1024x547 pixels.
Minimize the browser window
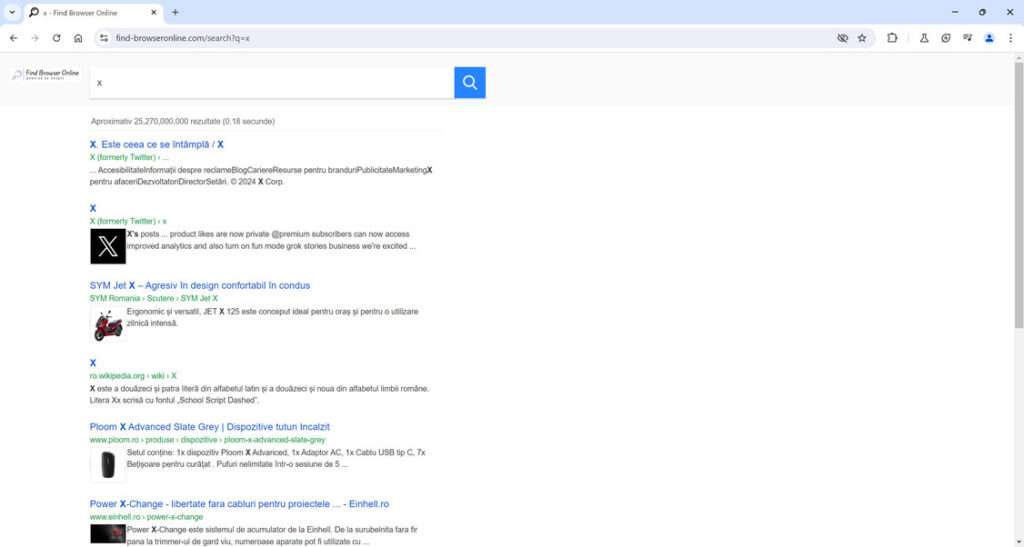click(955, 12)
